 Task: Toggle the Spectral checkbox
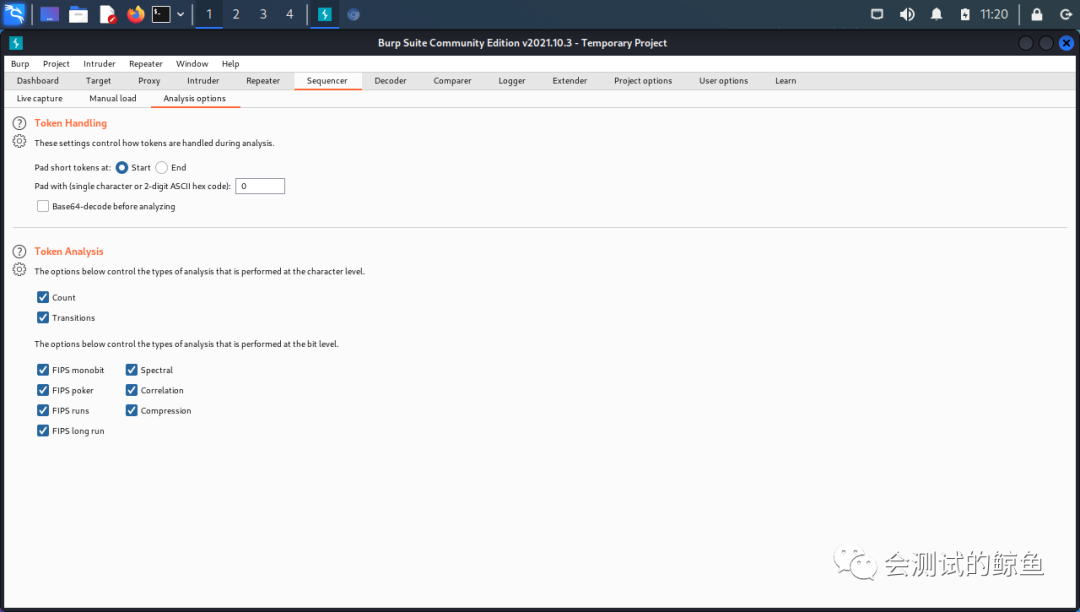(x=132, y=370)
